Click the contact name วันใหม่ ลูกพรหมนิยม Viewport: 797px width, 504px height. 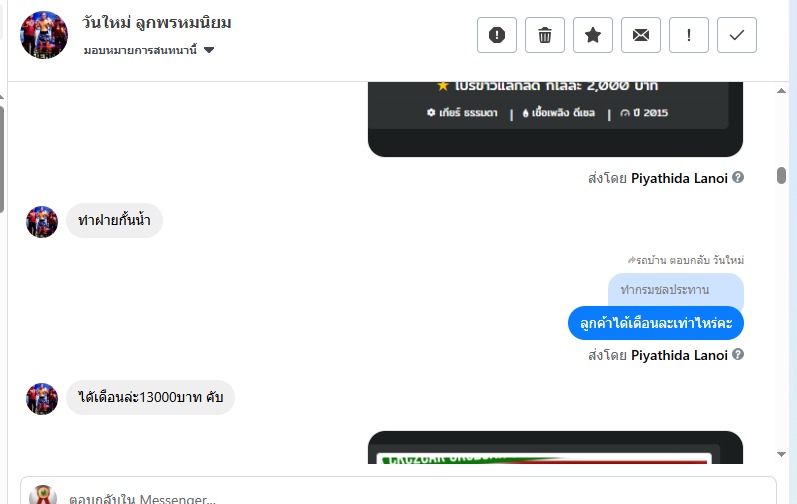click(x=157, y=22)
